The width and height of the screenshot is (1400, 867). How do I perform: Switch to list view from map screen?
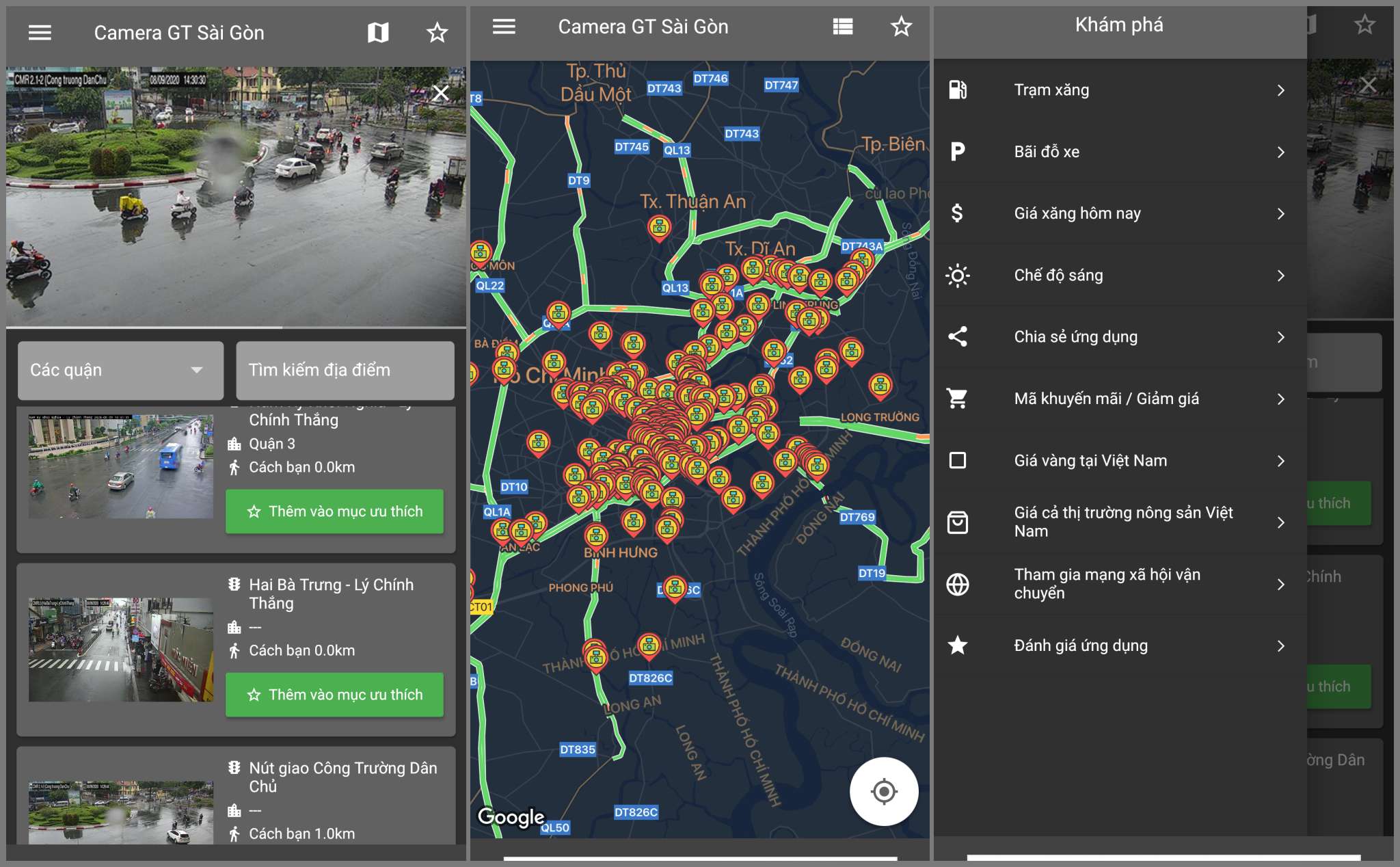tap(843, 27)
